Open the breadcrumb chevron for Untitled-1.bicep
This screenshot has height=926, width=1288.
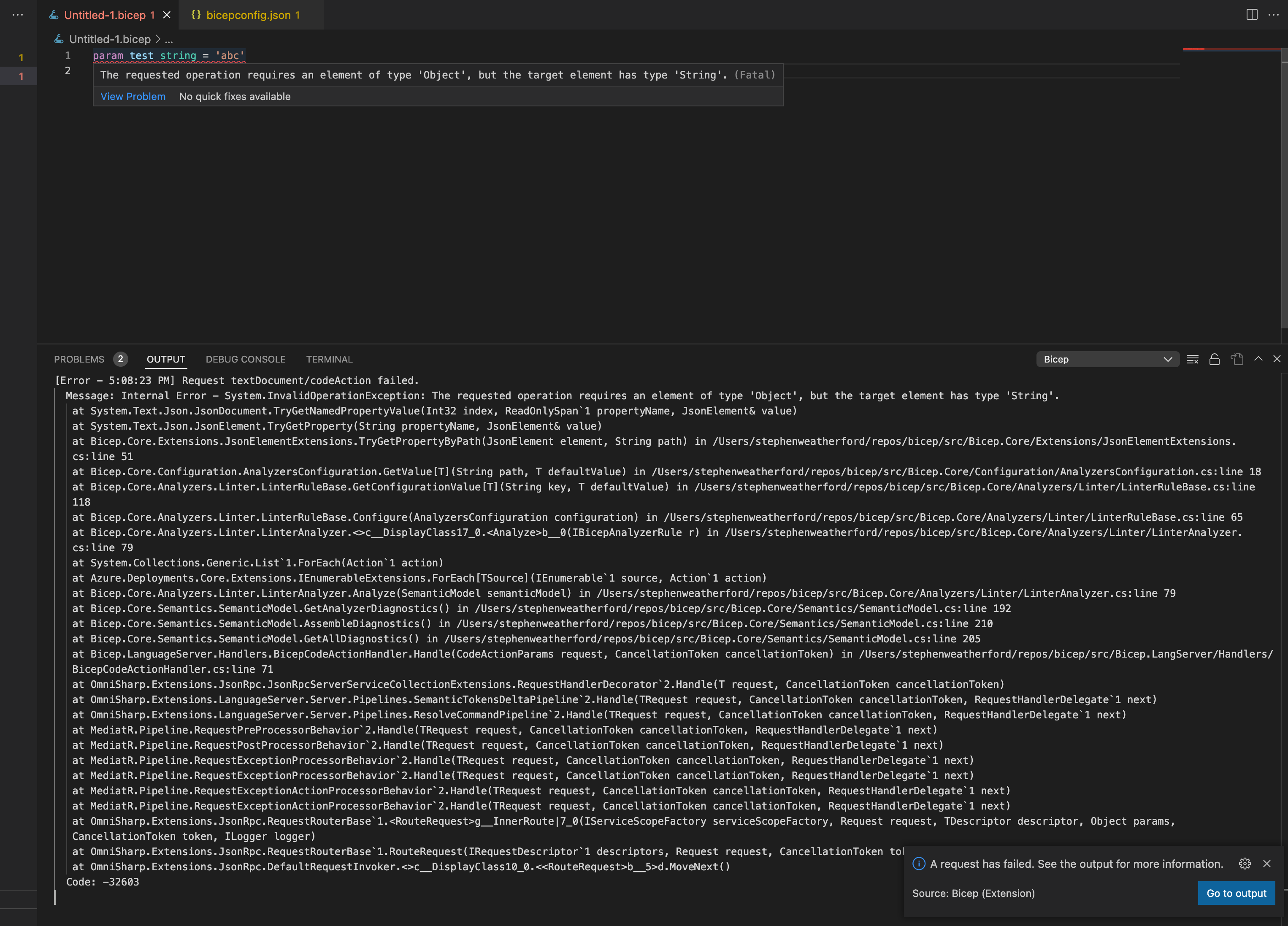(x=158, y=39)
